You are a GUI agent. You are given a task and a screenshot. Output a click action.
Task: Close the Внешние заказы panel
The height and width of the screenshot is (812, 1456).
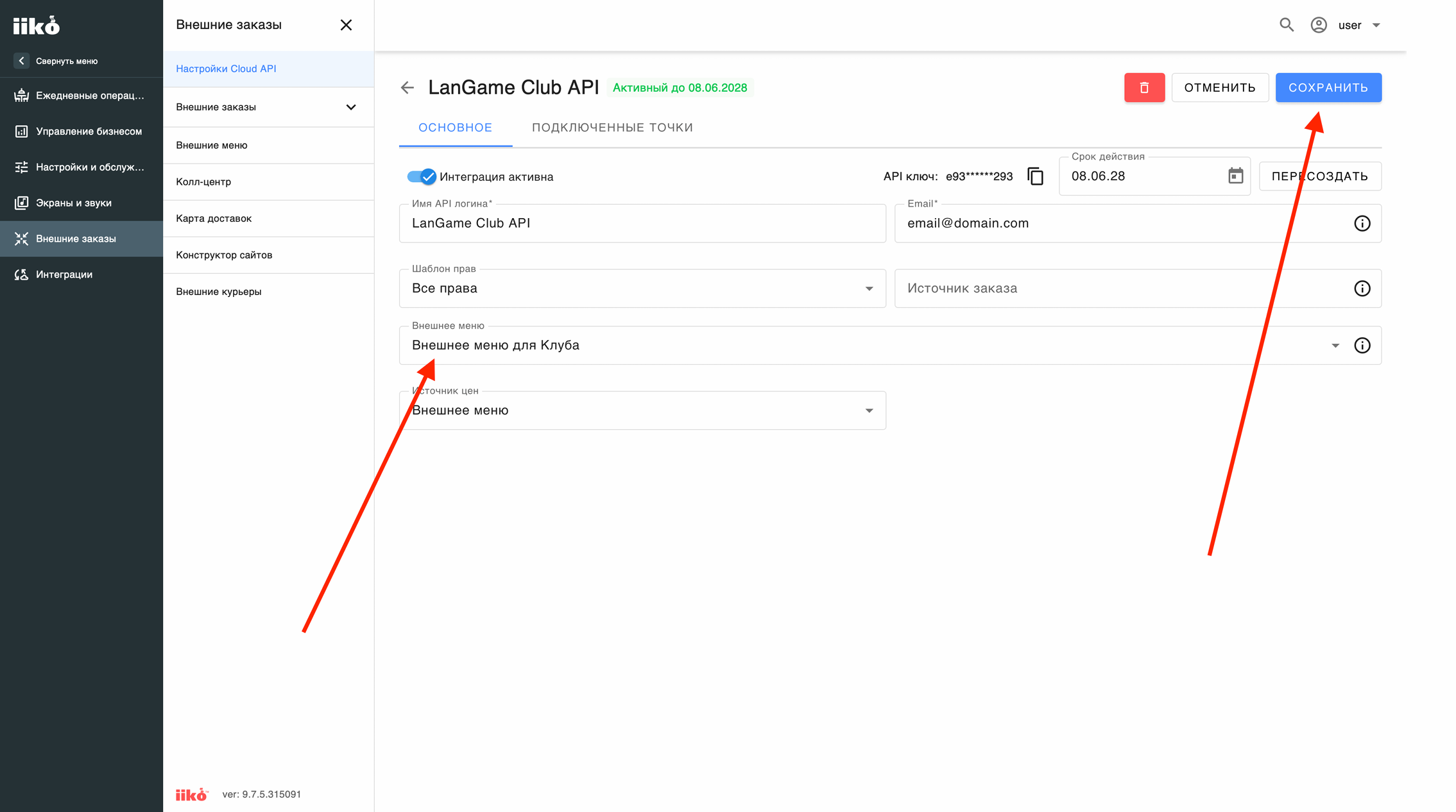point(346,25)
